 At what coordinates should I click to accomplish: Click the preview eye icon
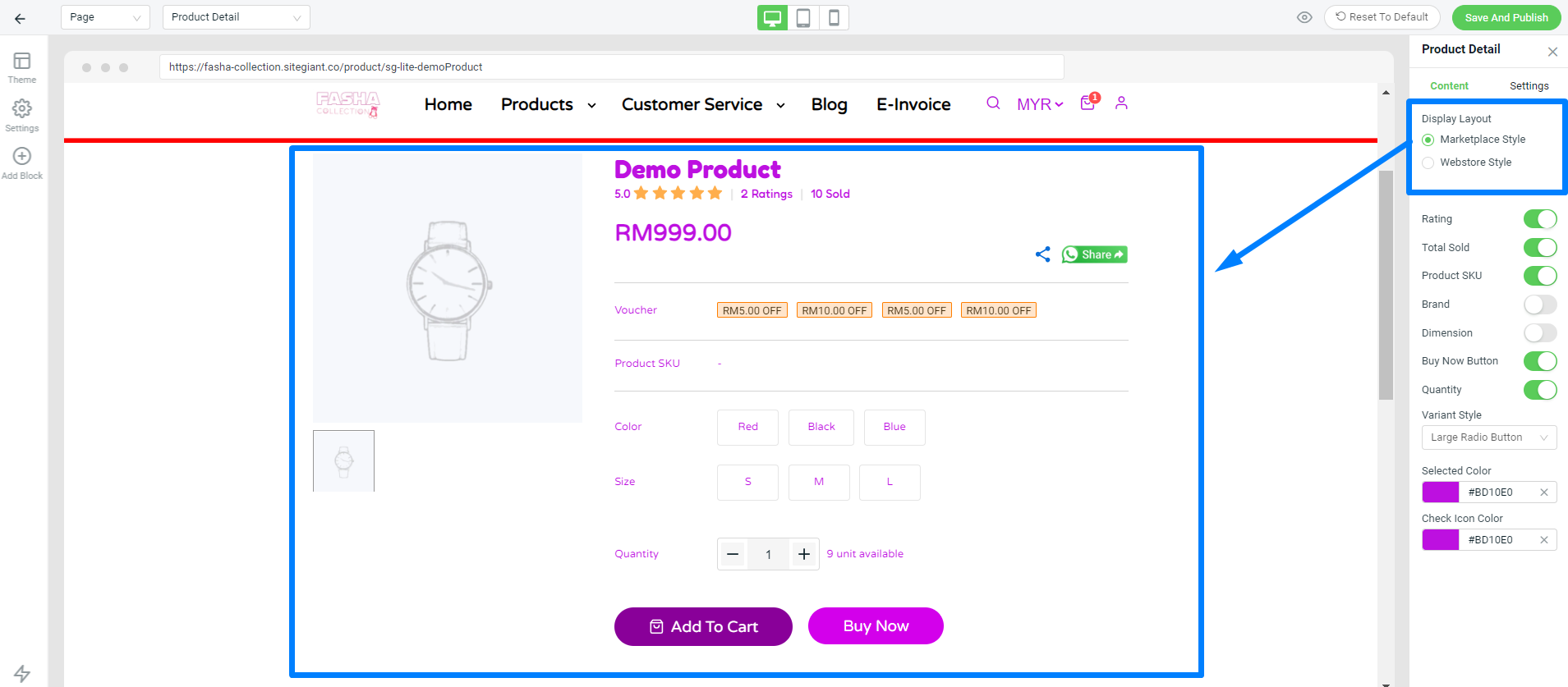[1304, 17]
